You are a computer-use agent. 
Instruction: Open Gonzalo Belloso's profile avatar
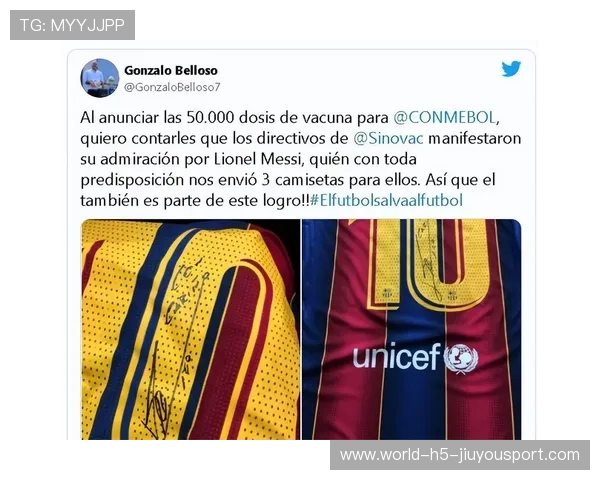click(99, 78)
